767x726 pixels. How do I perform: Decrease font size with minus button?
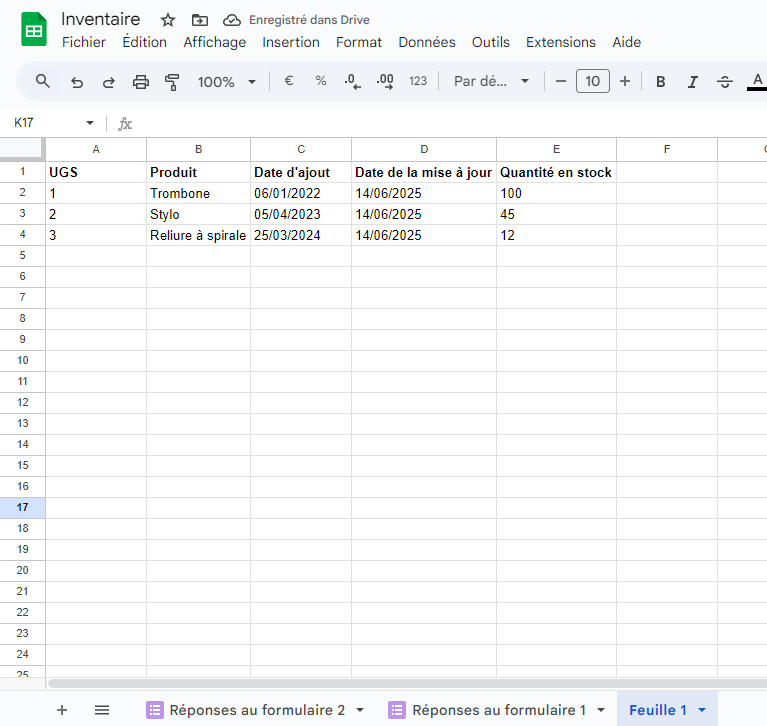(561, 81)
